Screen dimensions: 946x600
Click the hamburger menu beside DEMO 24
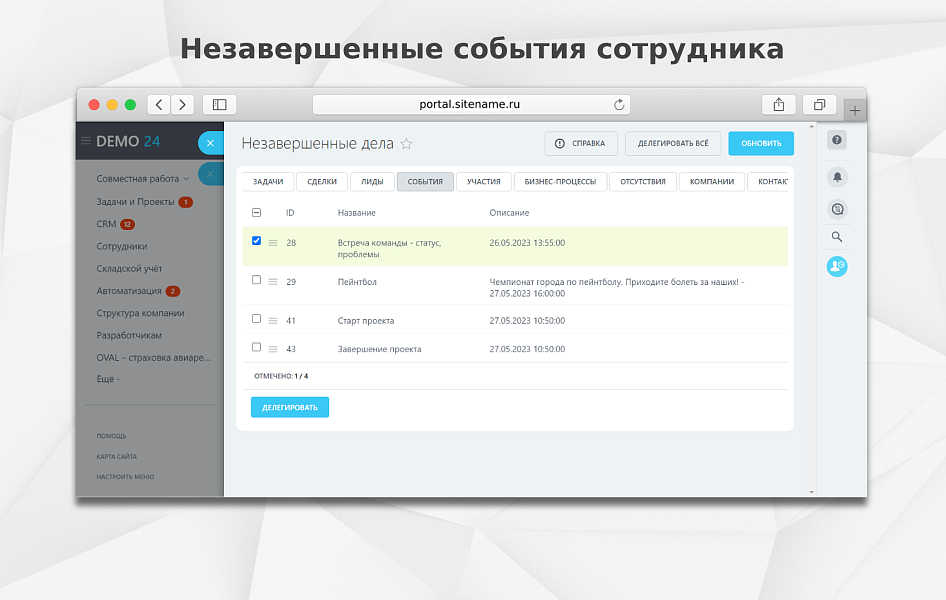coord(87,140)
